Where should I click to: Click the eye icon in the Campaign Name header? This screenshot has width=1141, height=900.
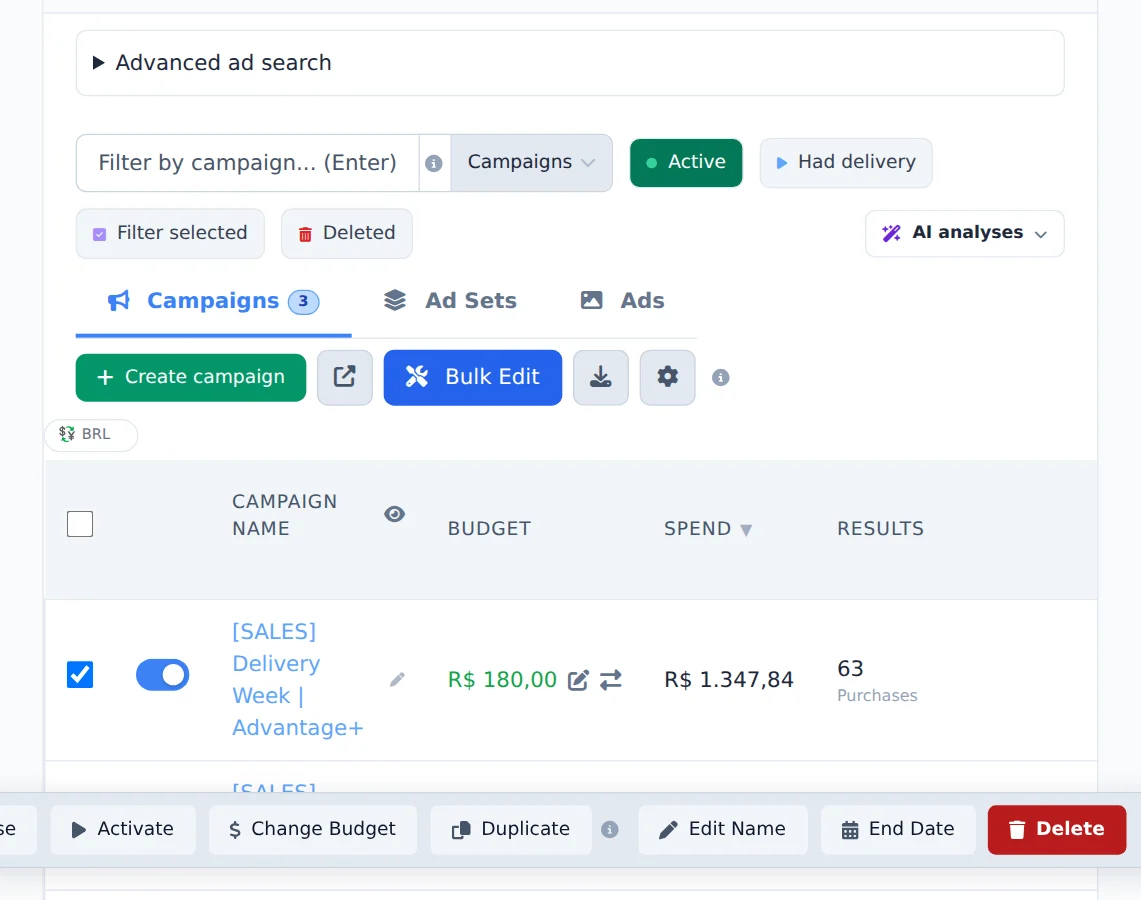(394, 514)
